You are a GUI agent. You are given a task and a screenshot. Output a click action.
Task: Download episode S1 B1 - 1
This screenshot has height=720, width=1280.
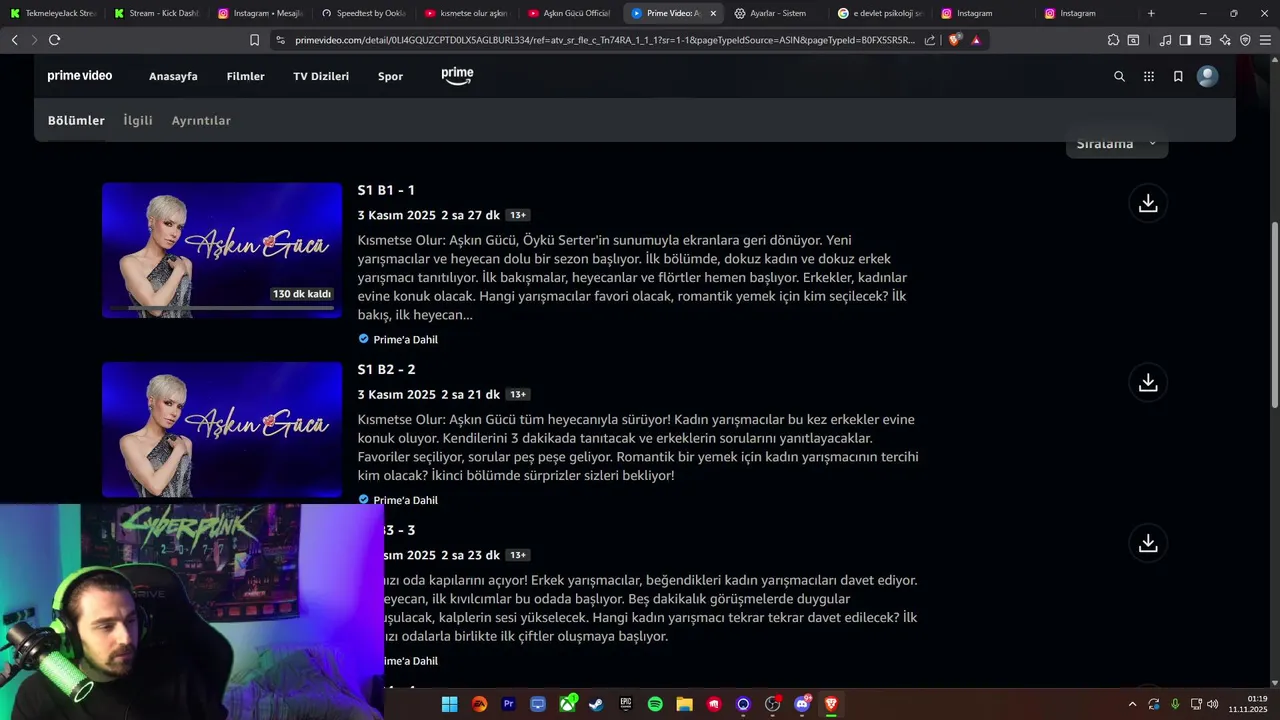(1148, 203)
